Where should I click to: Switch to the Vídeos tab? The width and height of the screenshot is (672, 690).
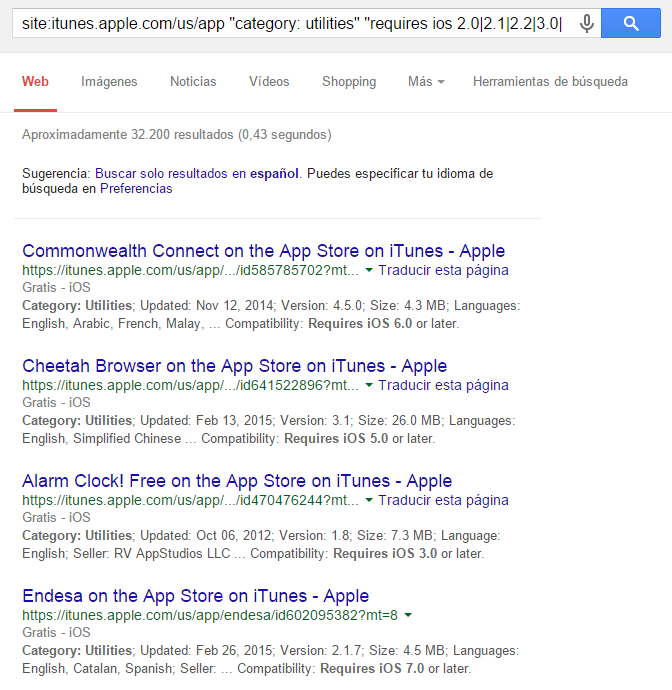point(269,81)
